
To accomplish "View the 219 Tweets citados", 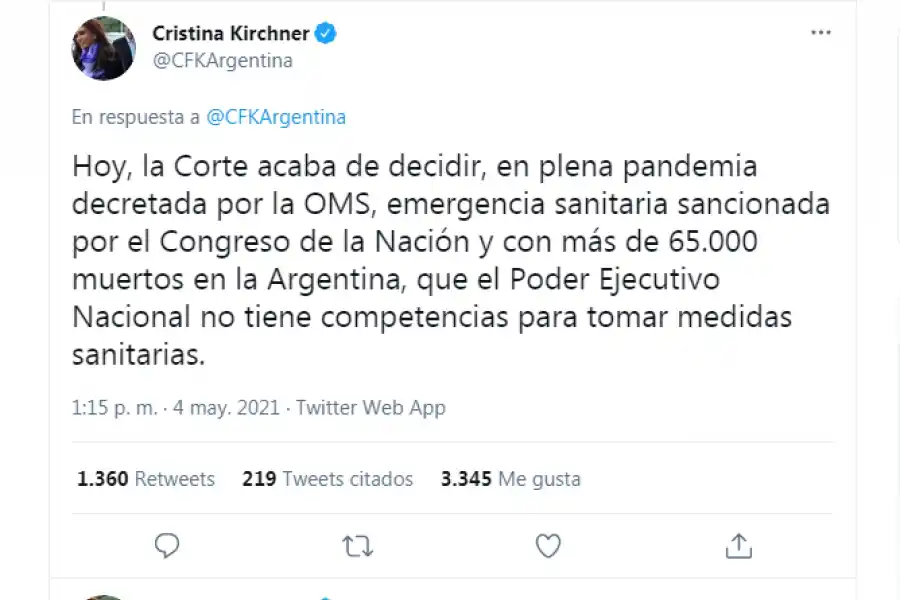I will coord(327,479).
